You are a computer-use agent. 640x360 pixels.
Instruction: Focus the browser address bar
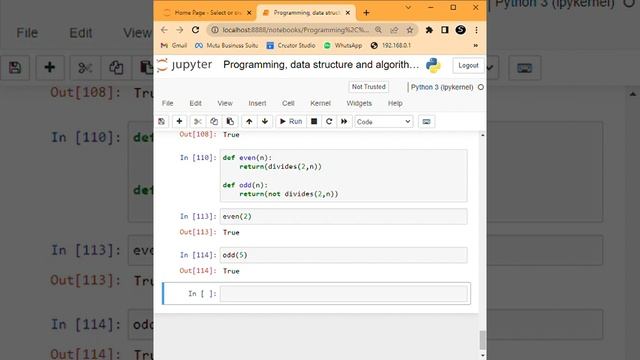tap(295, 30)
